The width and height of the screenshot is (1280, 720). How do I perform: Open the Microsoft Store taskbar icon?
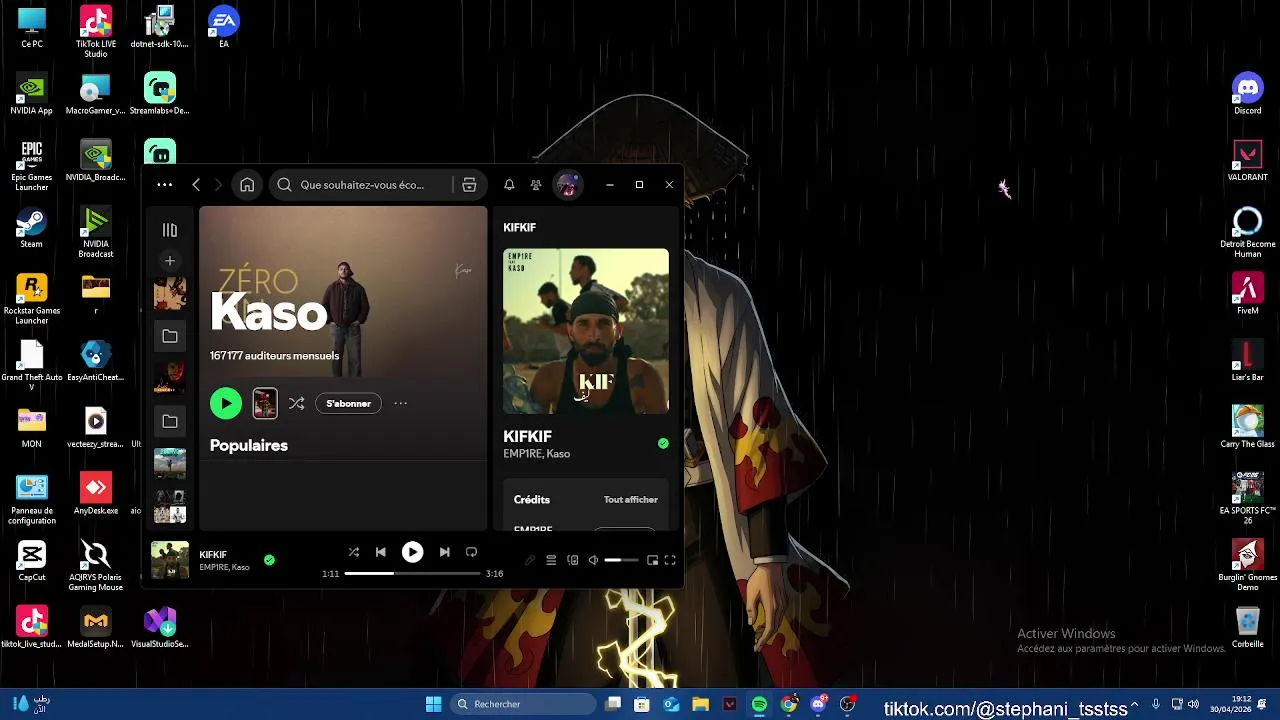(642, 704)
